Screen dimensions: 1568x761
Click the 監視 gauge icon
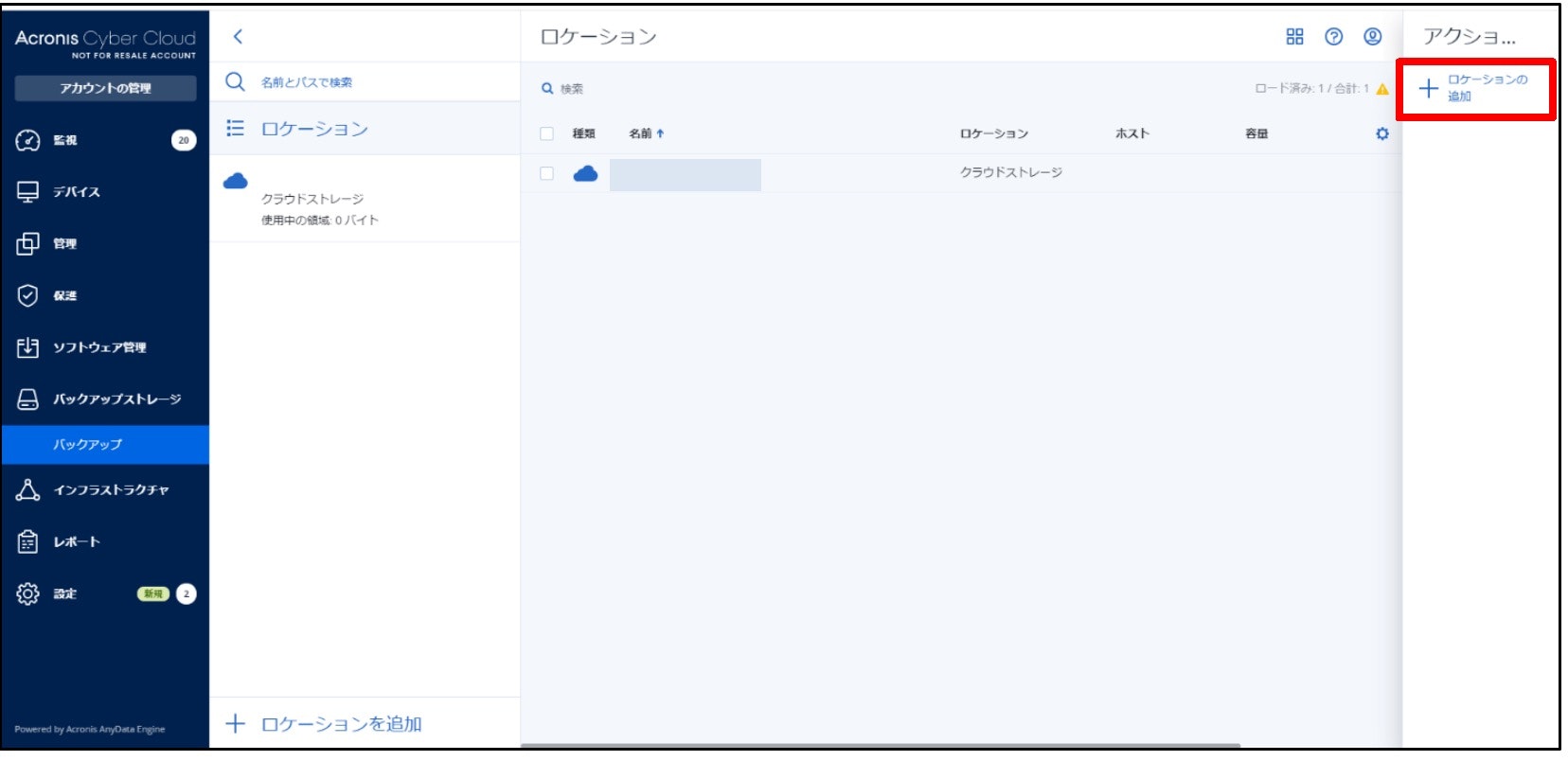click(x=27, y=140)
